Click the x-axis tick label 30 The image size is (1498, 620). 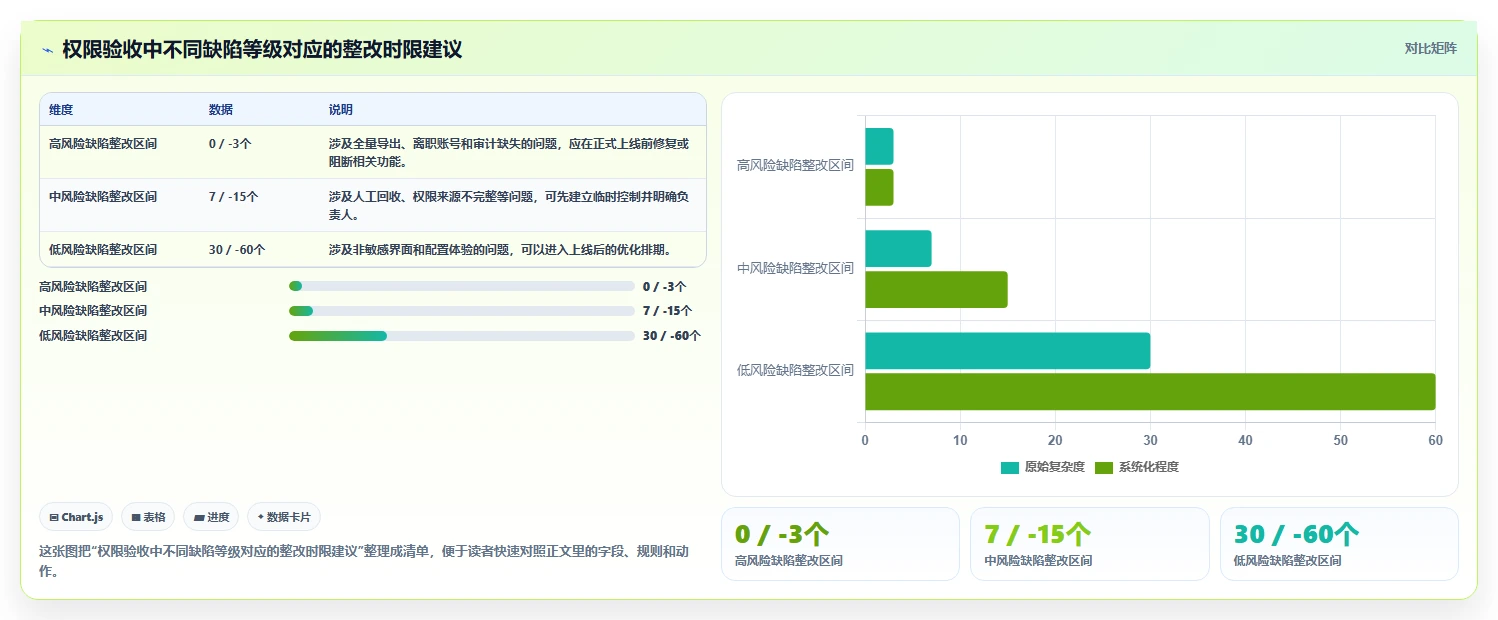coord(1150,440)
